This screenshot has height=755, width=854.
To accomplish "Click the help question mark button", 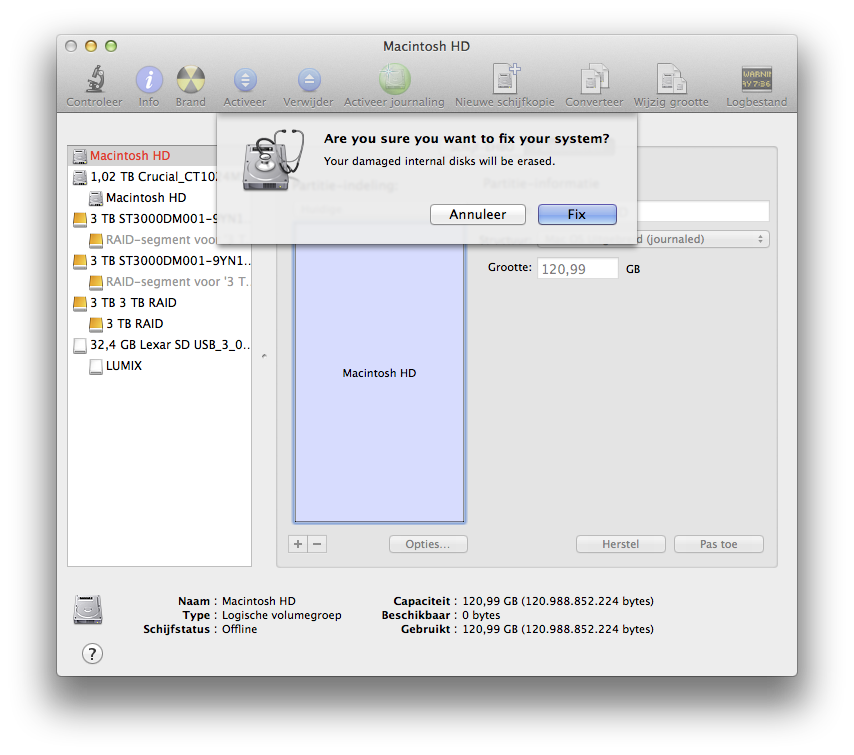I will coord(92,654).
